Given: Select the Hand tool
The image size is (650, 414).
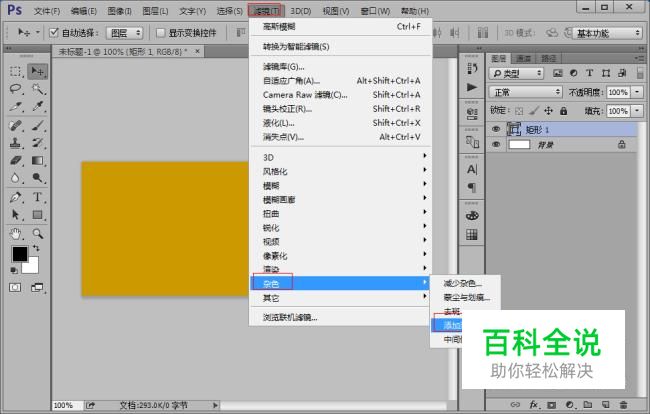Looking at the screenshot, I should pos(15,233).
